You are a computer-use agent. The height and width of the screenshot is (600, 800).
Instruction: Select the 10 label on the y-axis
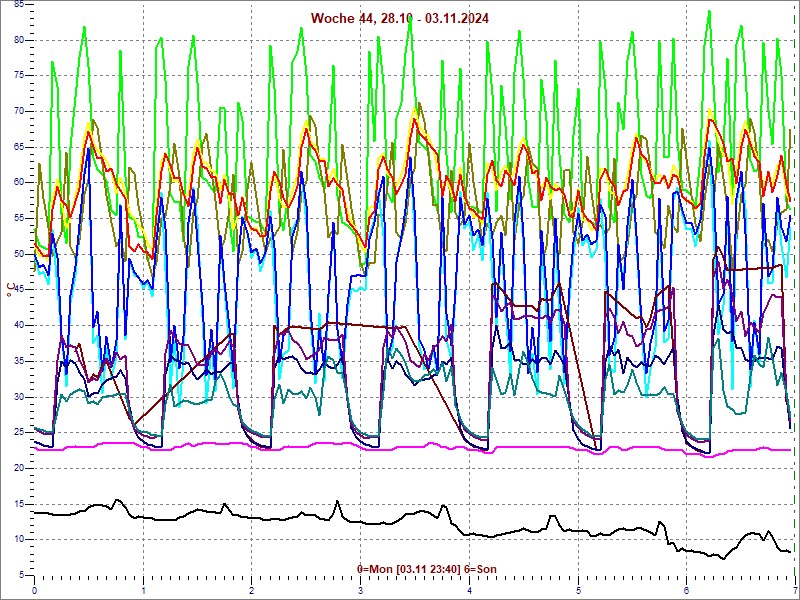point(19,540)
